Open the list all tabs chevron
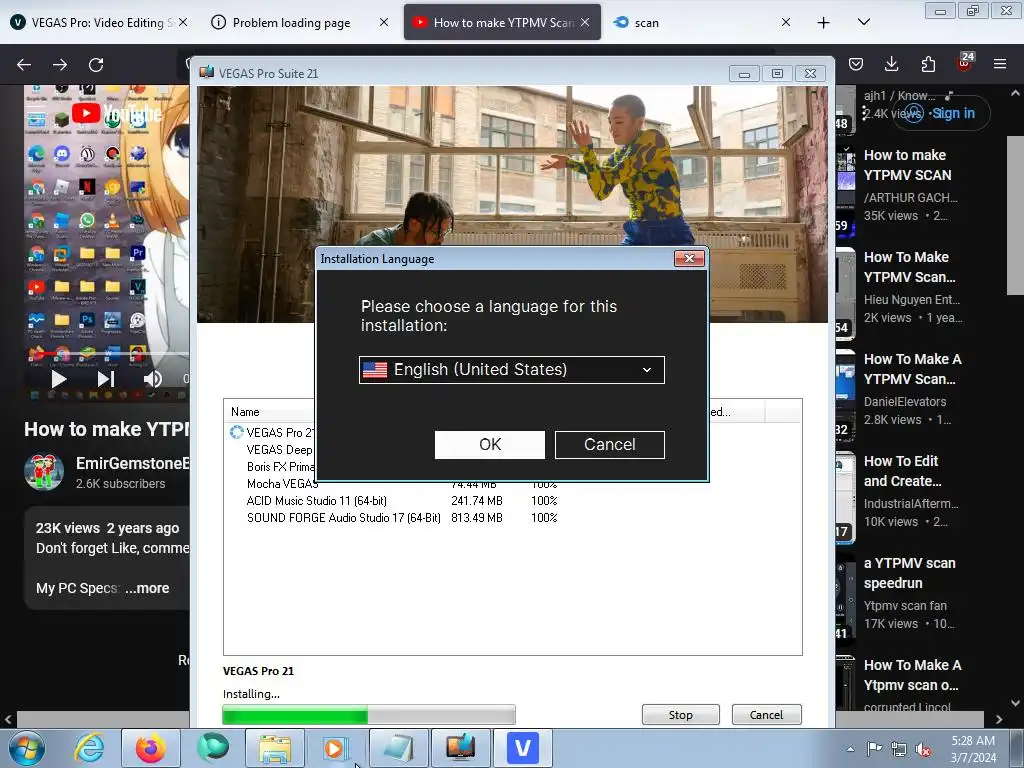Viewport: 1024px width, 768px height. (x=864, y=22)
